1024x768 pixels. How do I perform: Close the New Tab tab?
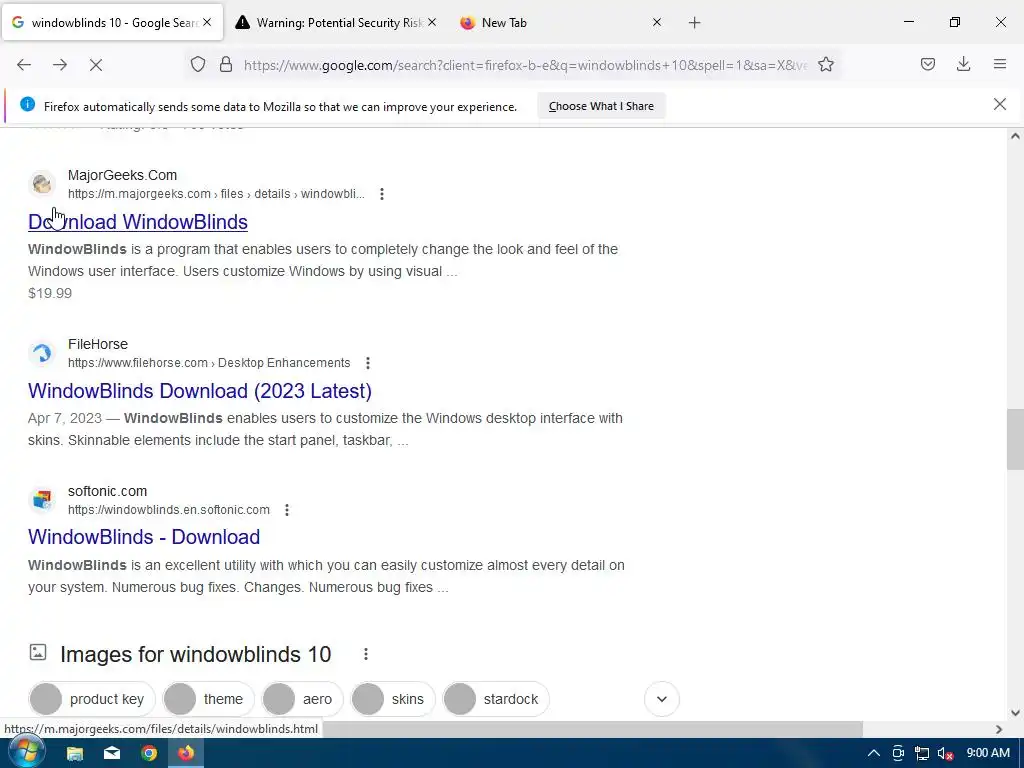(x=657, y=22)
